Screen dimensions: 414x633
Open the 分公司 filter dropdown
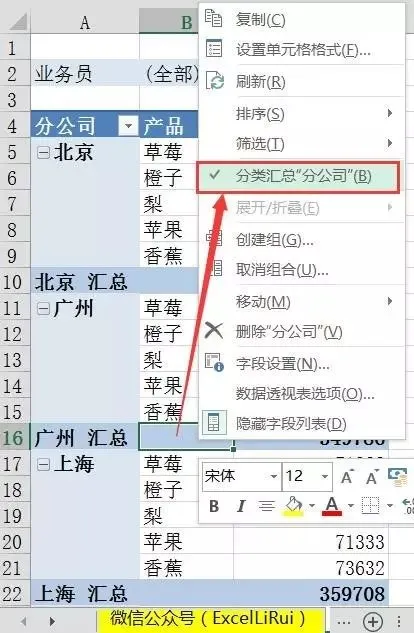pyautogui.click(x=128, y=126)
